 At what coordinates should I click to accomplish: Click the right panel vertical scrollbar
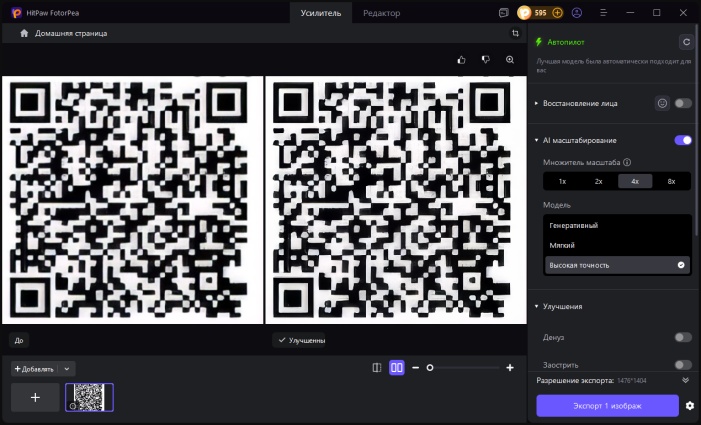(698, 130)
